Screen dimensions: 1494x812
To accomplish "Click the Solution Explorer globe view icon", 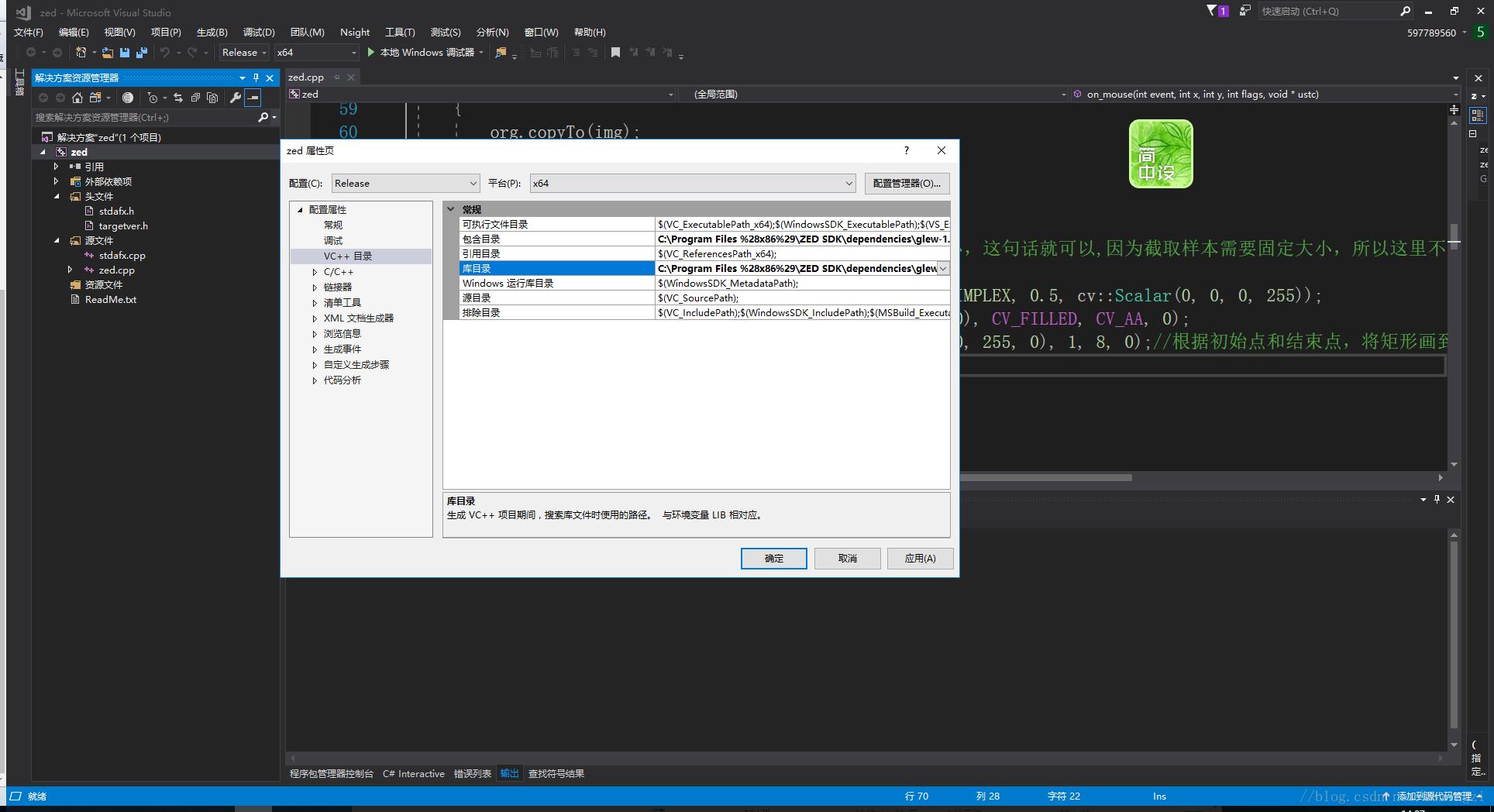I will click(128, 98).
